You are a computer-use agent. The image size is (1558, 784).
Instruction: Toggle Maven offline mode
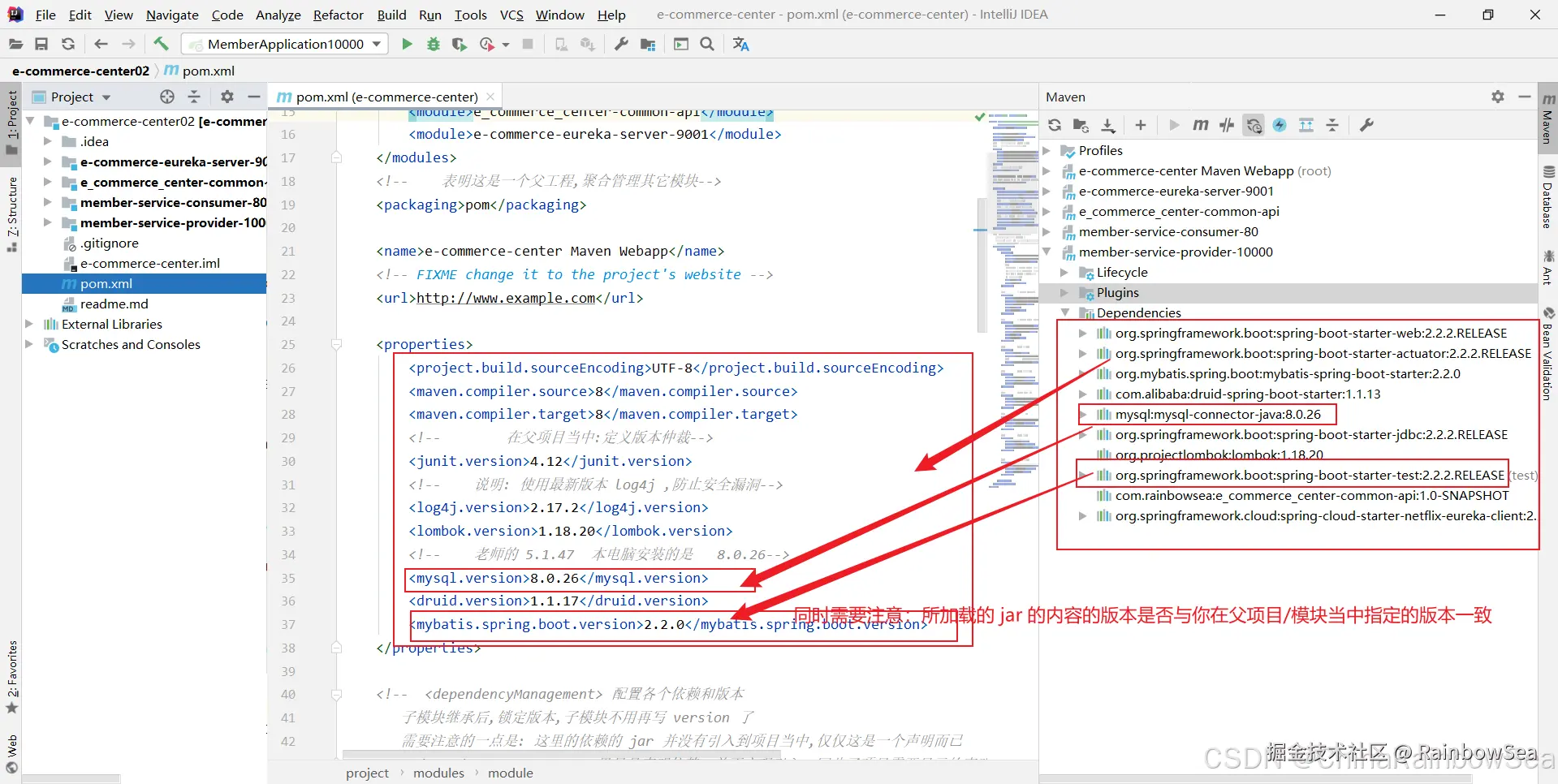tap(1227, 125)
